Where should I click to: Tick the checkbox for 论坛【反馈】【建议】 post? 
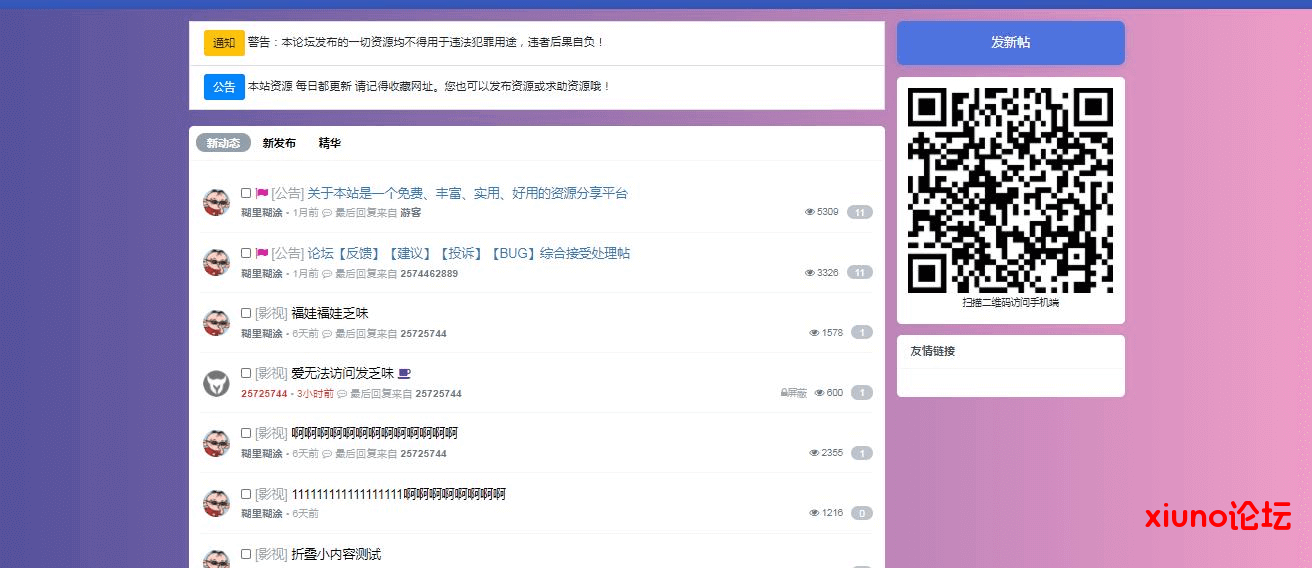pyautogui.click(x=246, y=253)
